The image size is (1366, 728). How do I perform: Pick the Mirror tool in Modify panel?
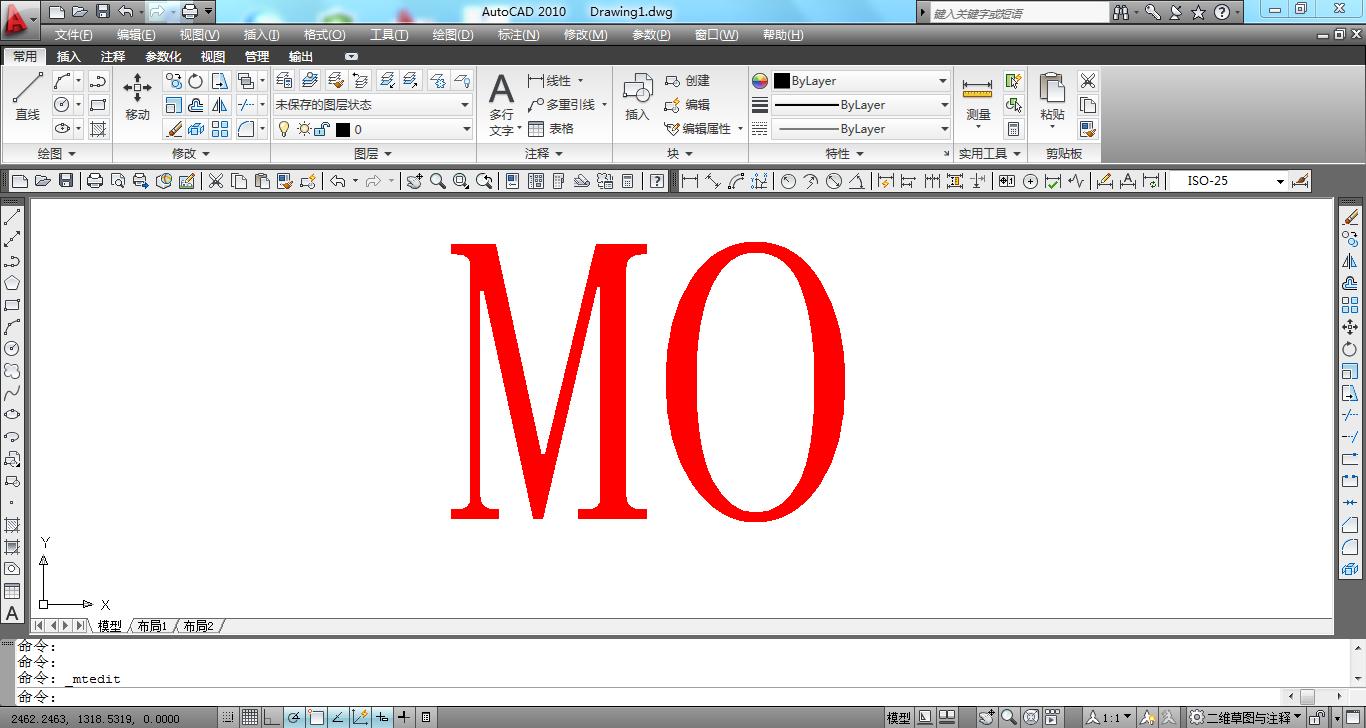coord(220,105)
